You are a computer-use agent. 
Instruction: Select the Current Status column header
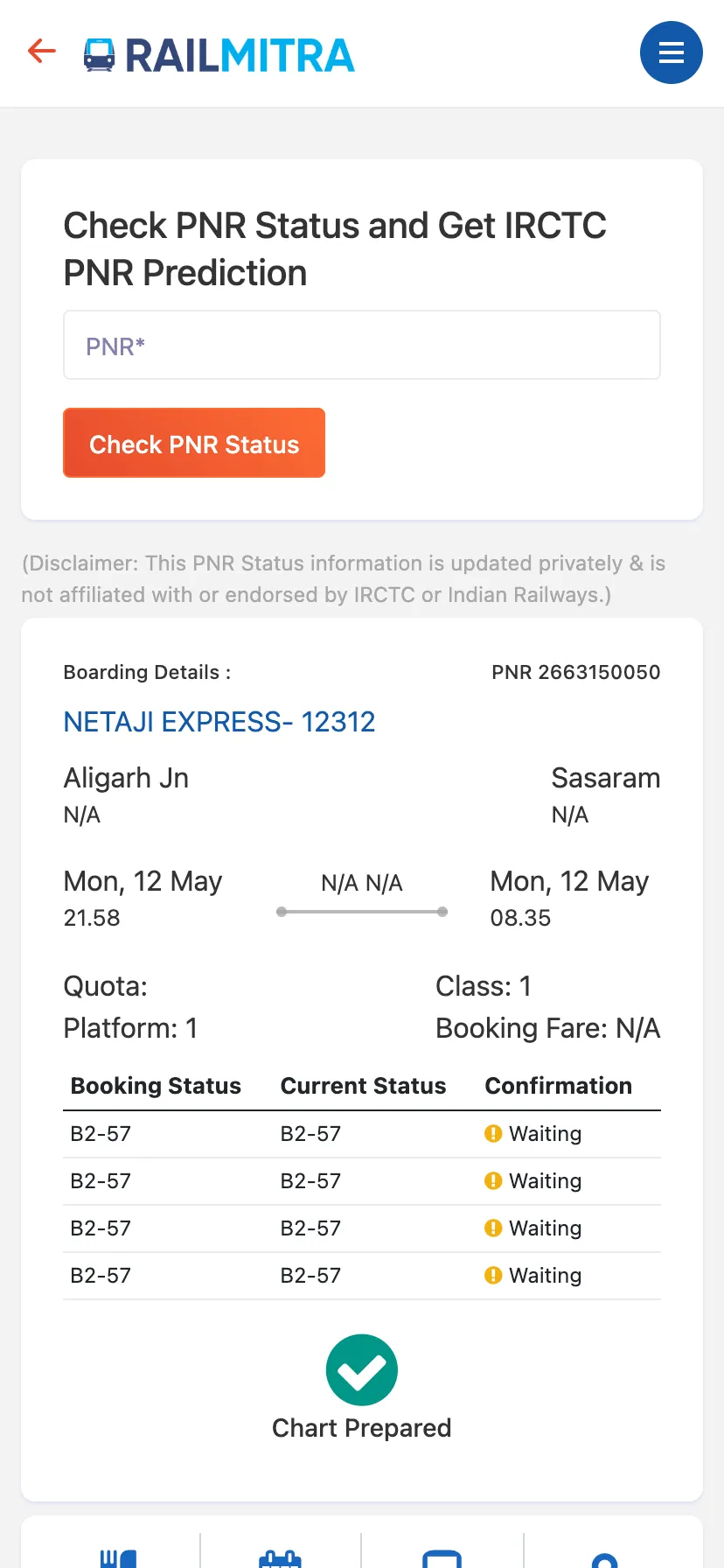coord(363,1086)
